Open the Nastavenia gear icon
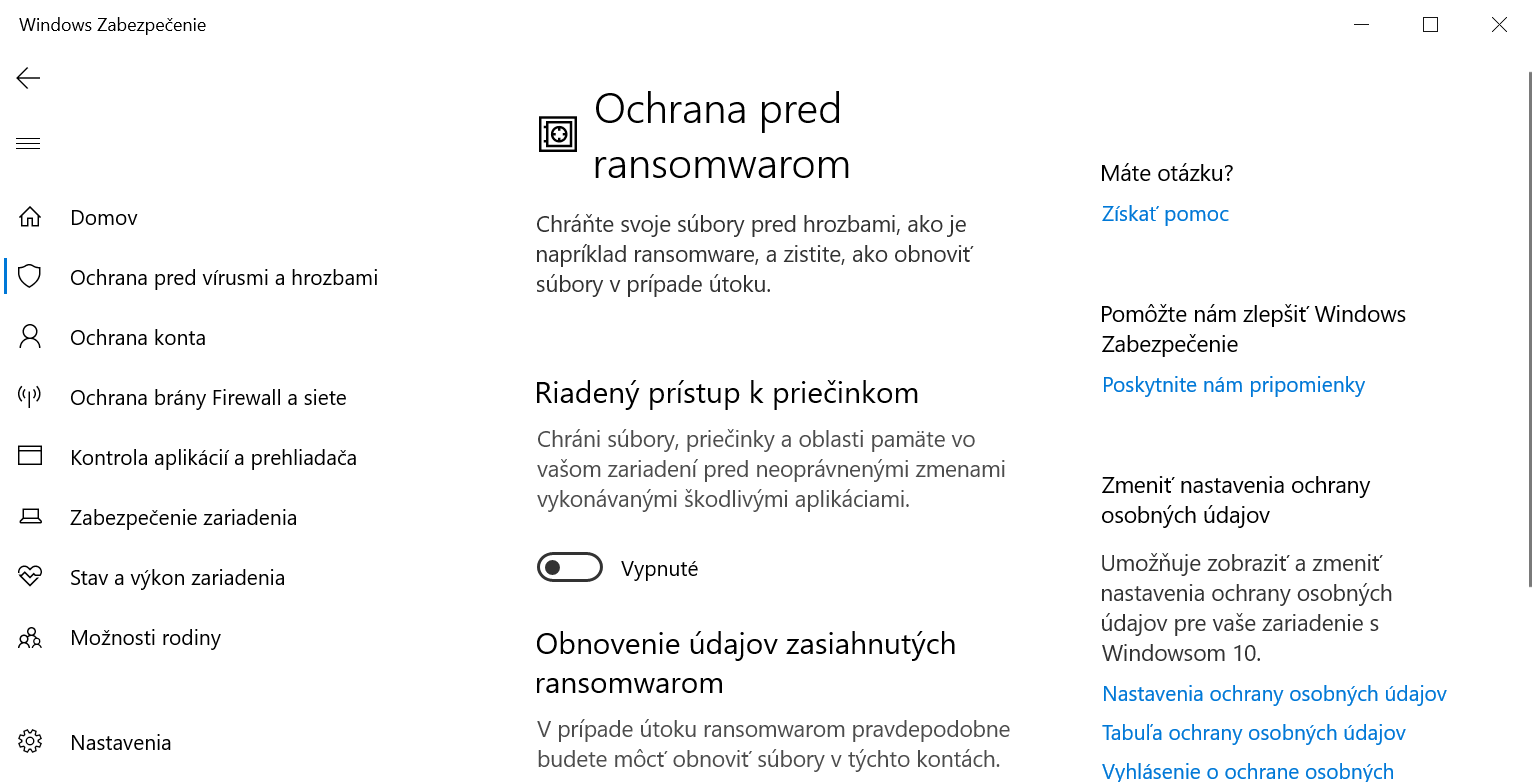 pyautogui.click(x=30, y=742)
